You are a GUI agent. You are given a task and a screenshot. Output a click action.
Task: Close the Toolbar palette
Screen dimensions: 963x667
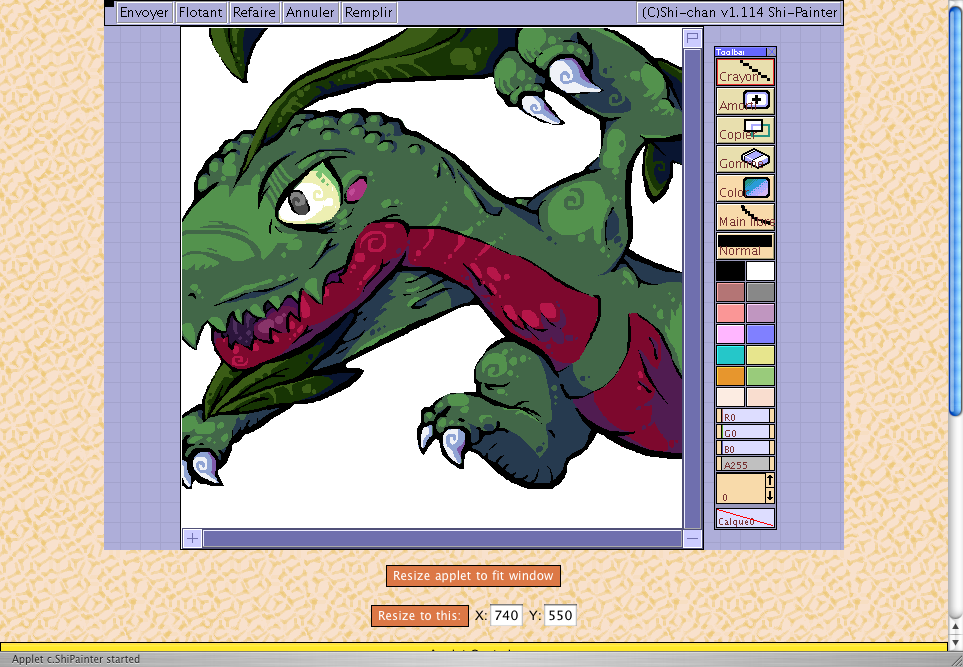[771, 52]
